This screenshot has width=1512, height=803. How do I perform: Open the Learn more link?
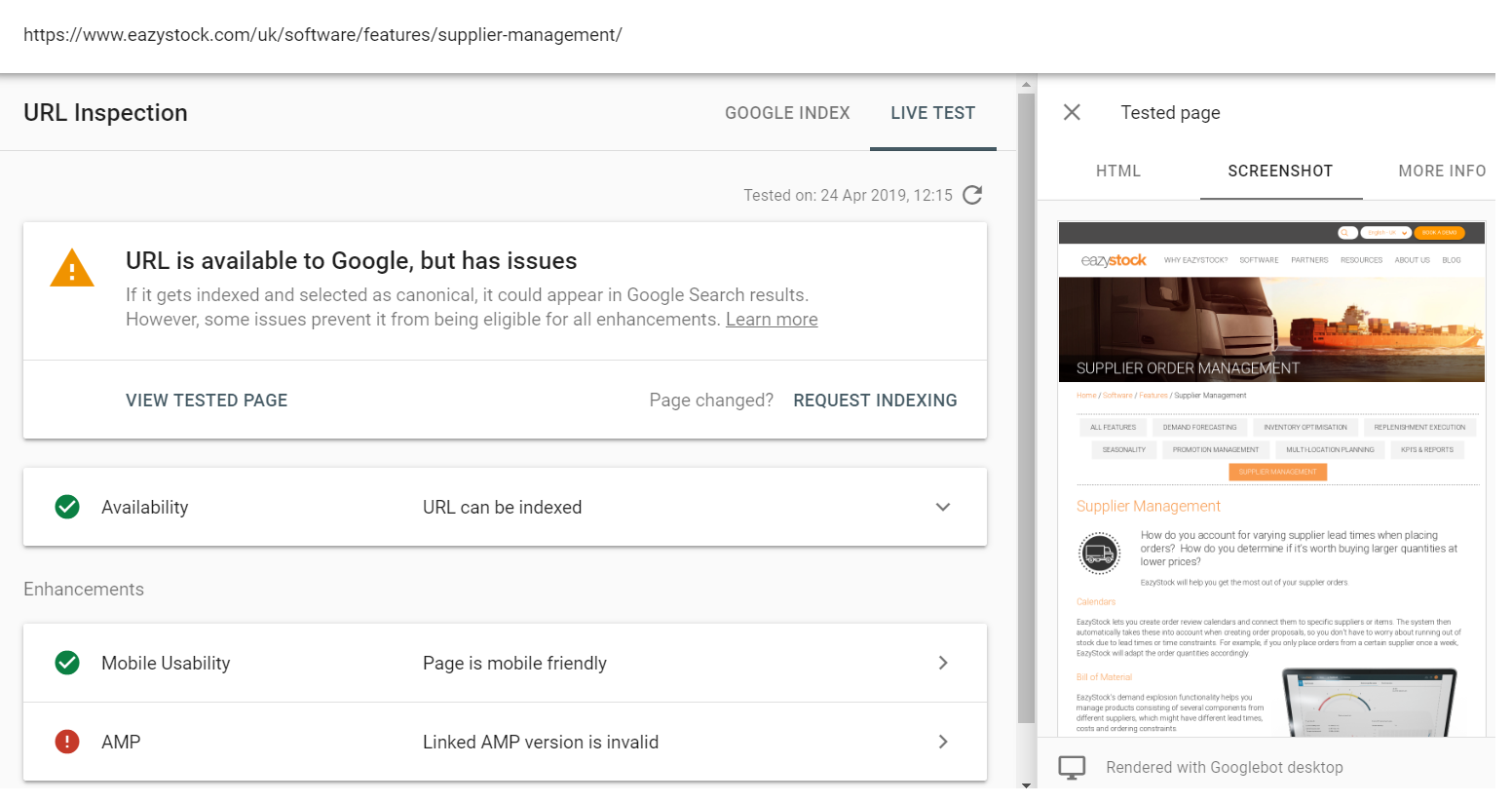point(772,320)
